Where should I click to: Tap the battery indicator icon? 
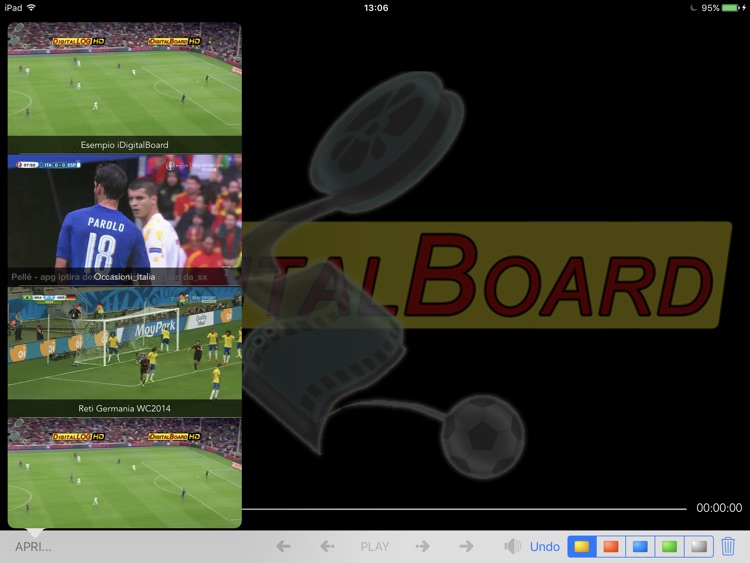coord(733,8)
